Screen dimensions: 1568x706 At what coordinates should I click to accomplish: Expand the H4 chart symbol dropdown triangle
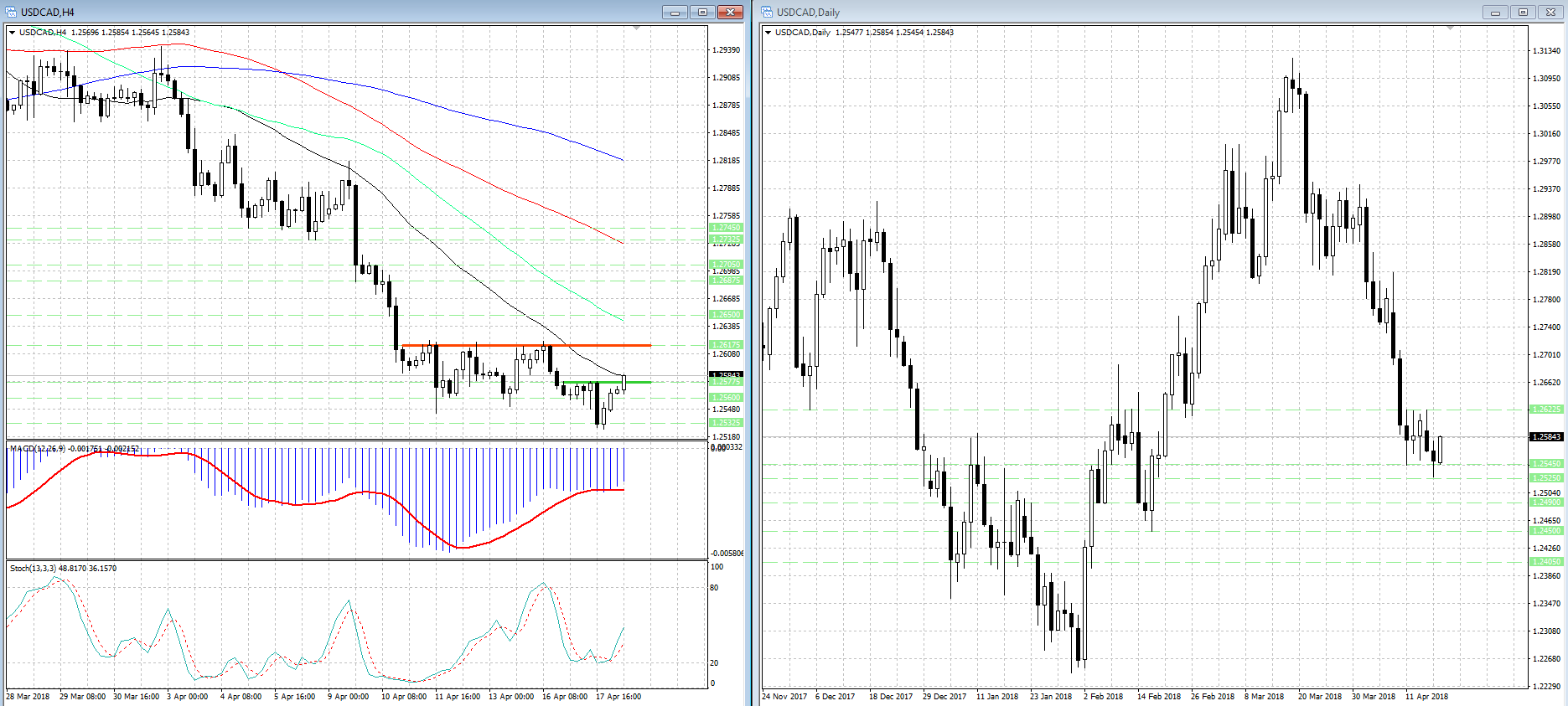(13, 33)
